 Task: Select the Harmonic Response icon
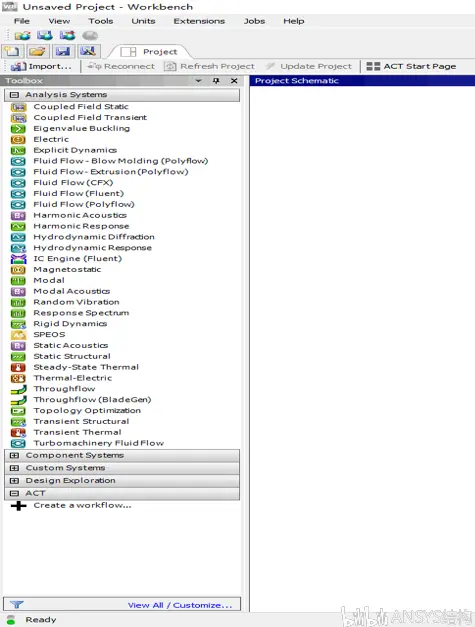click(18, 226)
